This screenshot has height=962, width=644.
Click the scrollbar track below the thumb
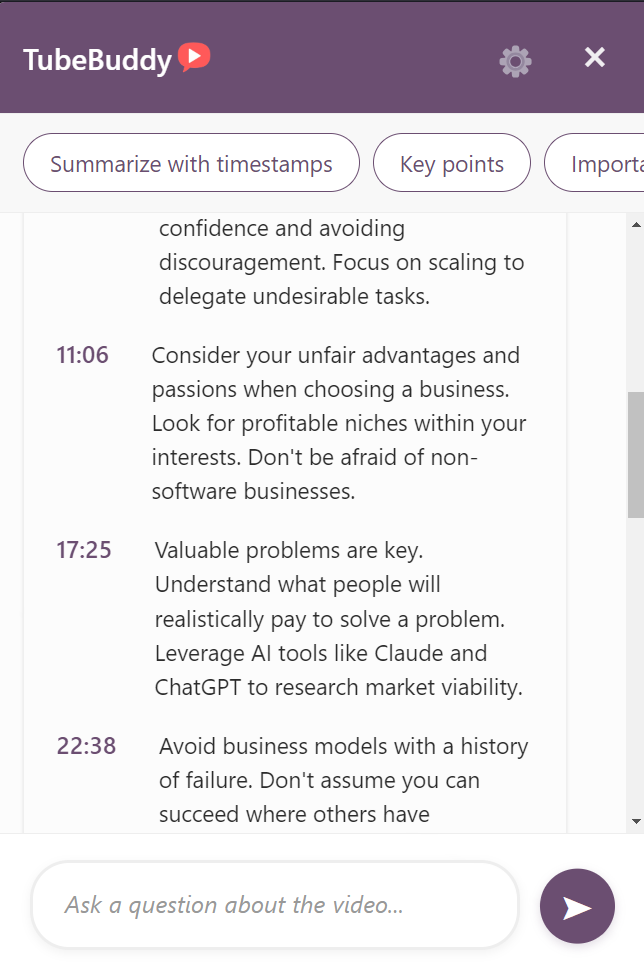click(636, 665)
